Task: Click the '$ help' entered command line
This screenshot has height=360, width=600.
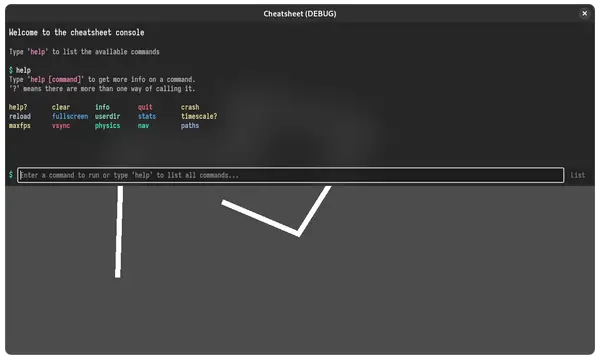Action: pos(20,70)
